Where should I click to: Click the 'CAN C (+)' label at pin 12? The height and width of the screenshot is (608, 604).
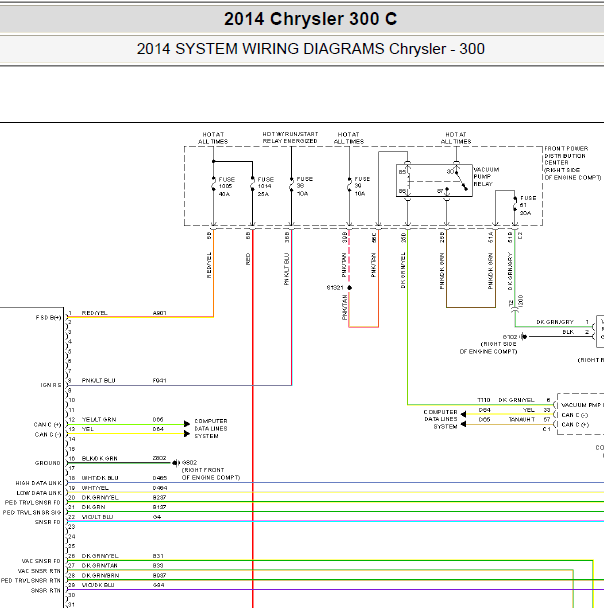pos(47,425)
